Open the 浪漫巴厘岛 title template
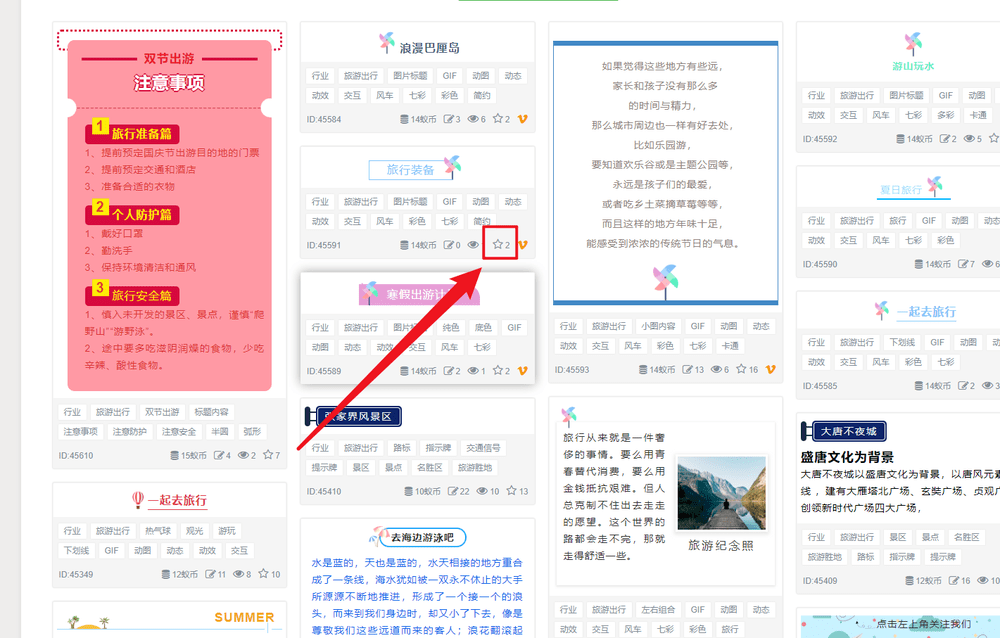 [418, 46]
